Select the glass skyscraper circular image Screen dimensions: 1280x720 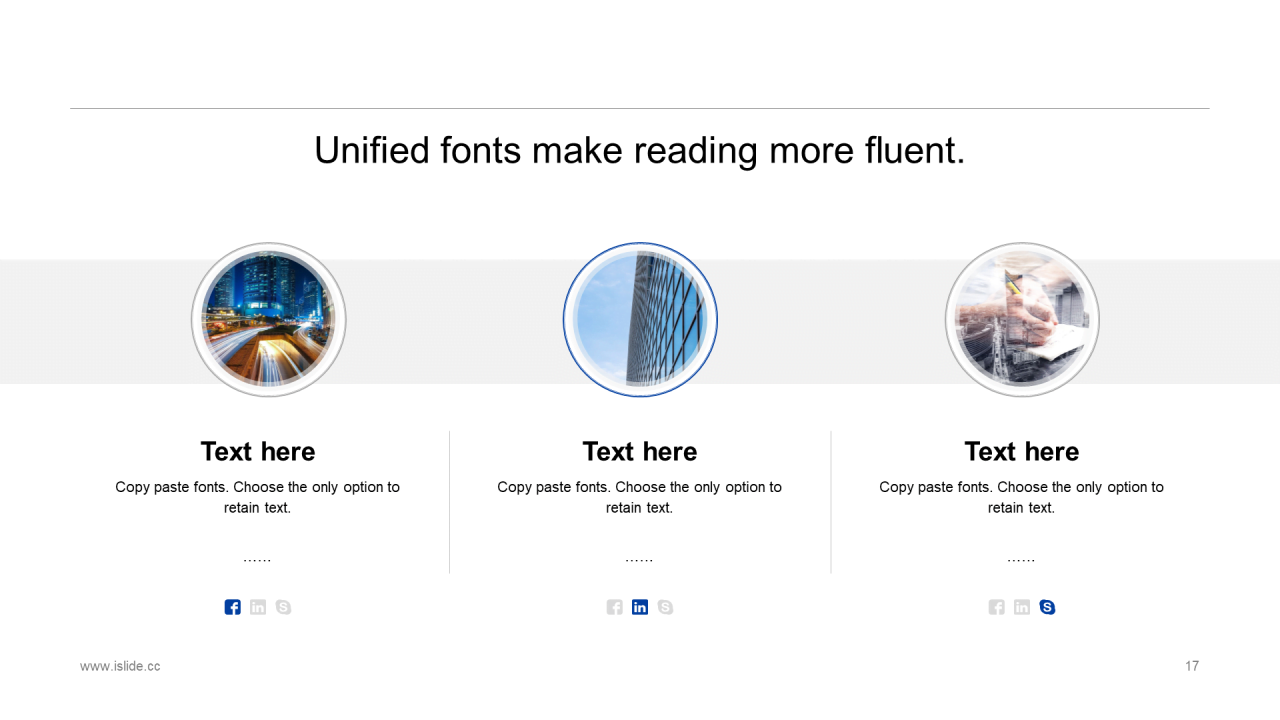click(640, 320)
